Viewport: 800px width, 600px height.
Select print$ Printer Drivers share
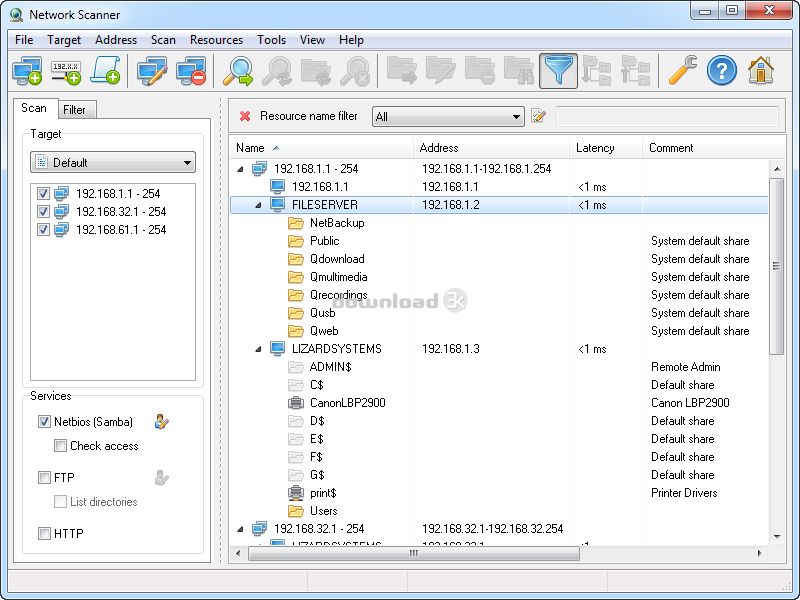click(313, 493)
